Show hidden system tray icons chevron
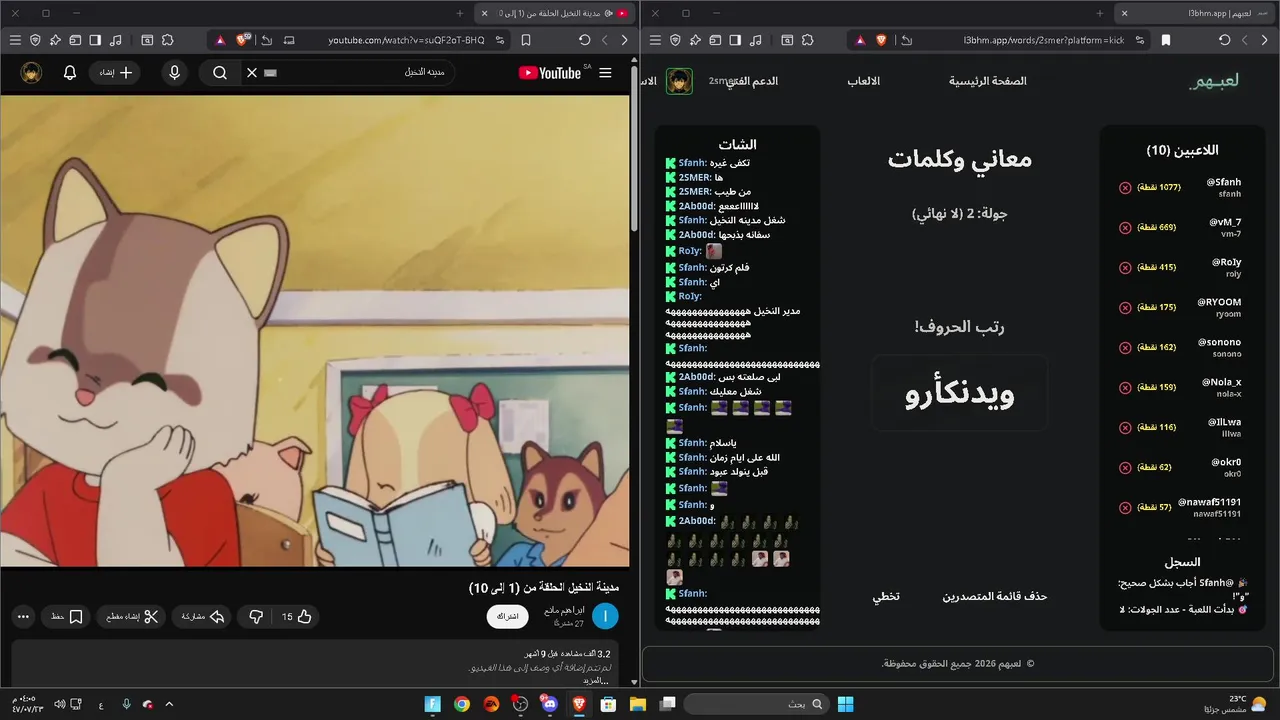The image size is (1280, 720). [x=169, y=704]
